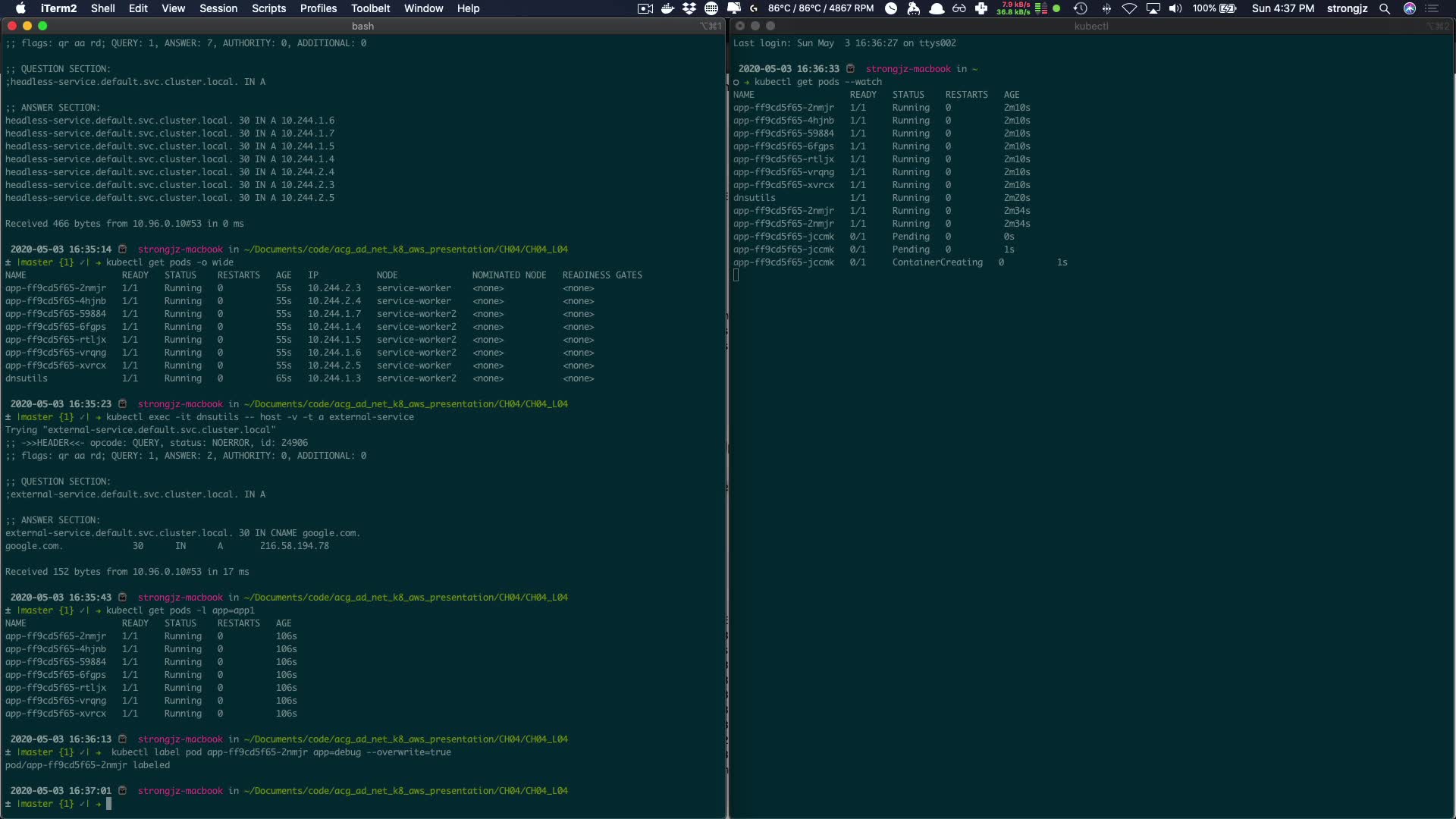Open the Apple menu
The height and width of the screenshot is (819, 1456).
(x=20, y=8)
